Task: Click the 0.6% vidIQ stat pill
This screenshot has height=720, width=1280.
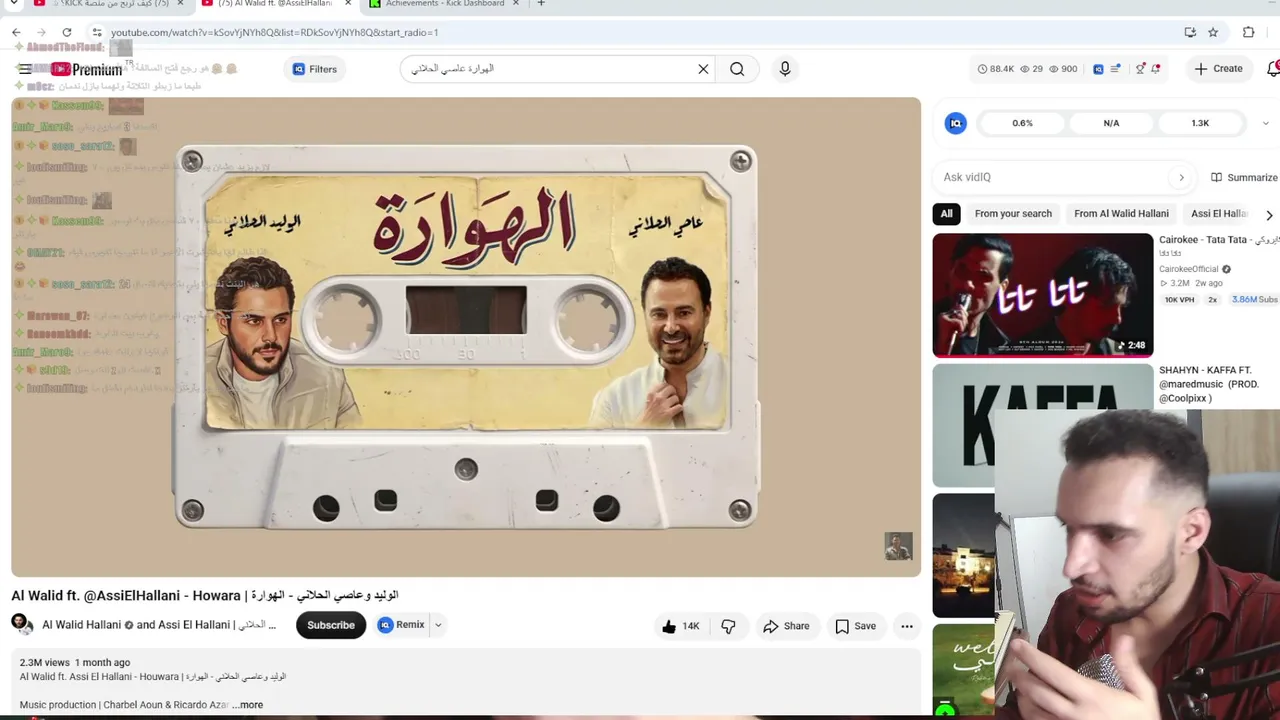Action: click(1022, 123)
